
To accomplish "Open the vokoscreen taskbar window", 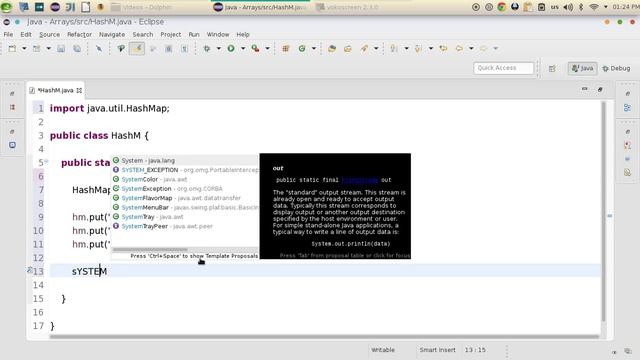I will point(347,7).
